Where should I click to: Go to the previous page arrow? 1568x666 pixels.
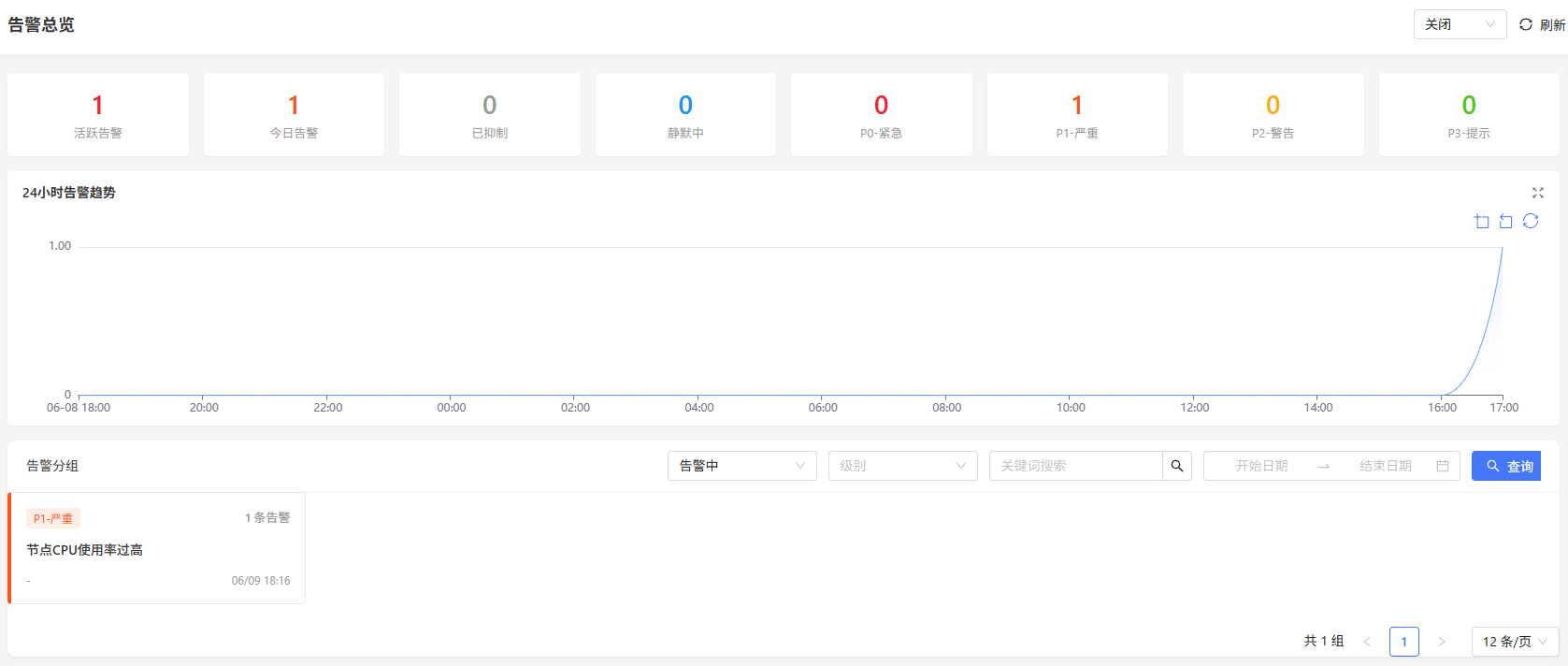pyautogui.click(x=1367, y=642)
